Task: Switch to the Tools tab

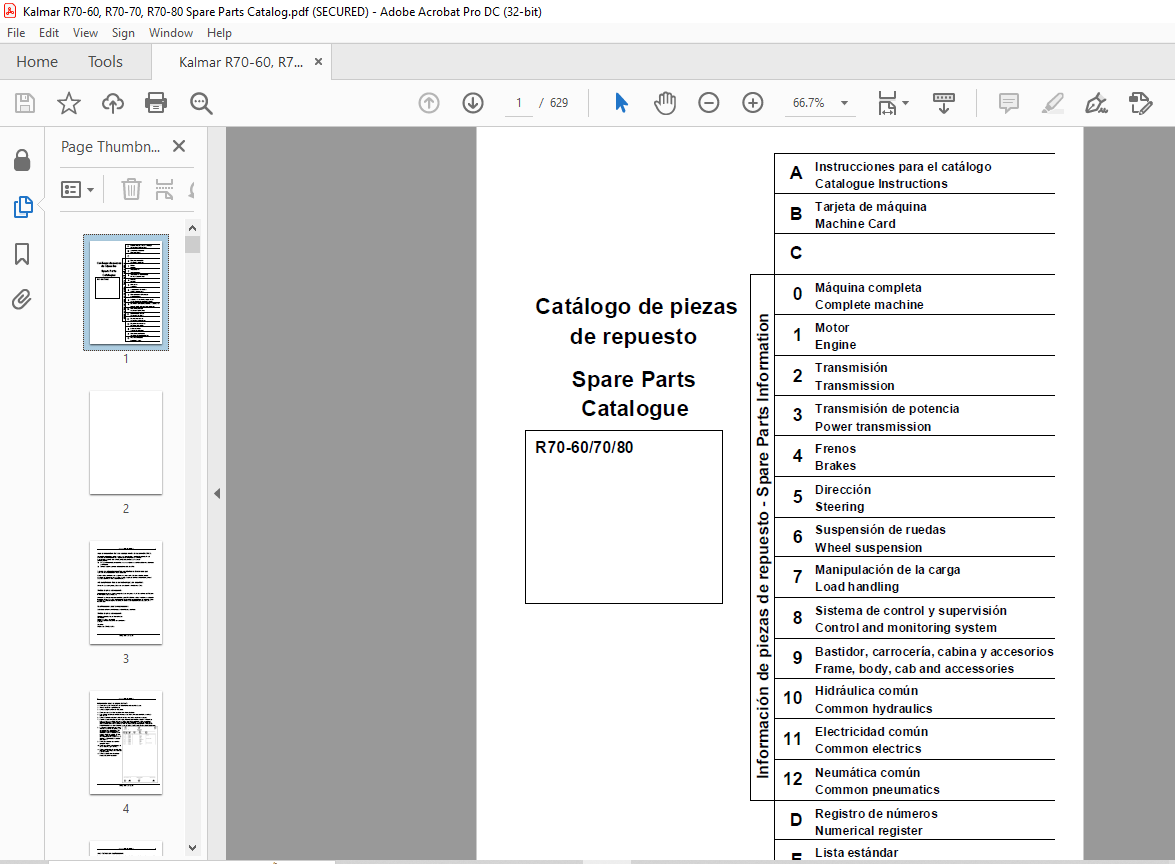Action: (x=105, y=61)
